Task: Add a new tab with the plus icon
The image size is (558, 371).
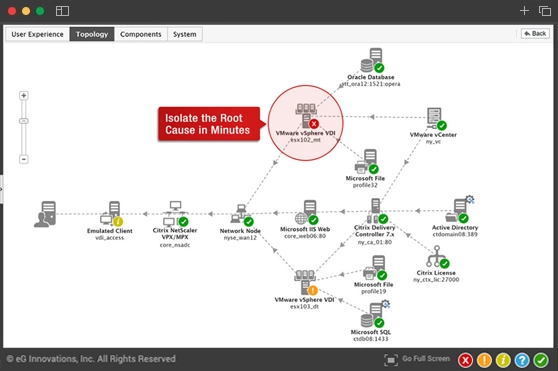Action: [x=524, y=11]
